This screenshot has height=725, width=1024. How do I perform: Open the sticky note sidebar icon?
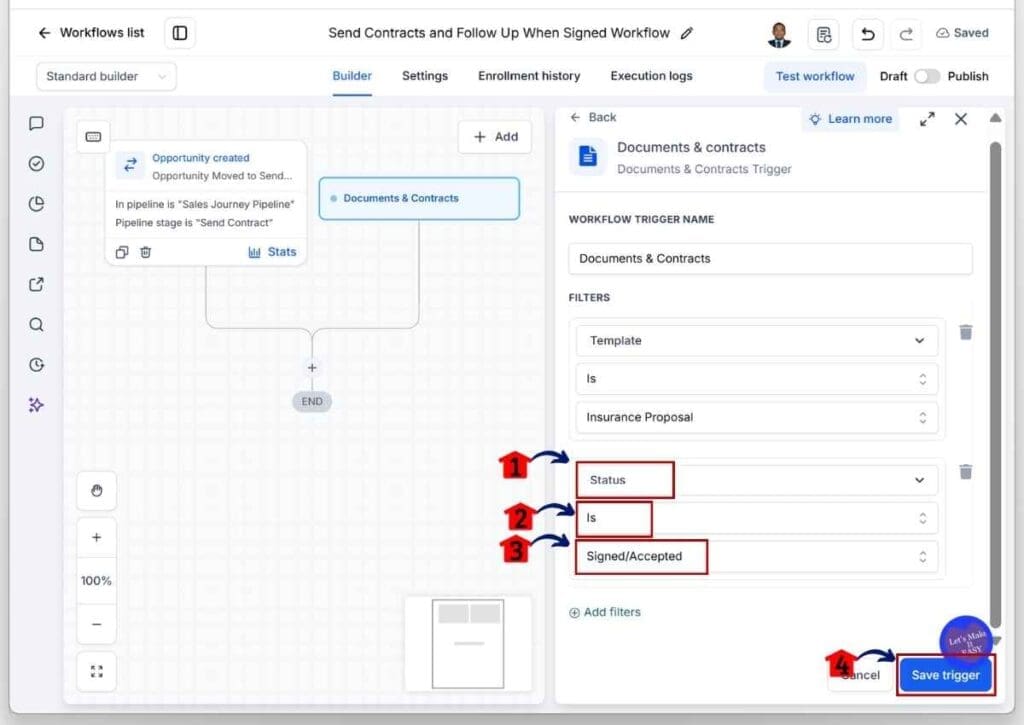tap(37, 244)
